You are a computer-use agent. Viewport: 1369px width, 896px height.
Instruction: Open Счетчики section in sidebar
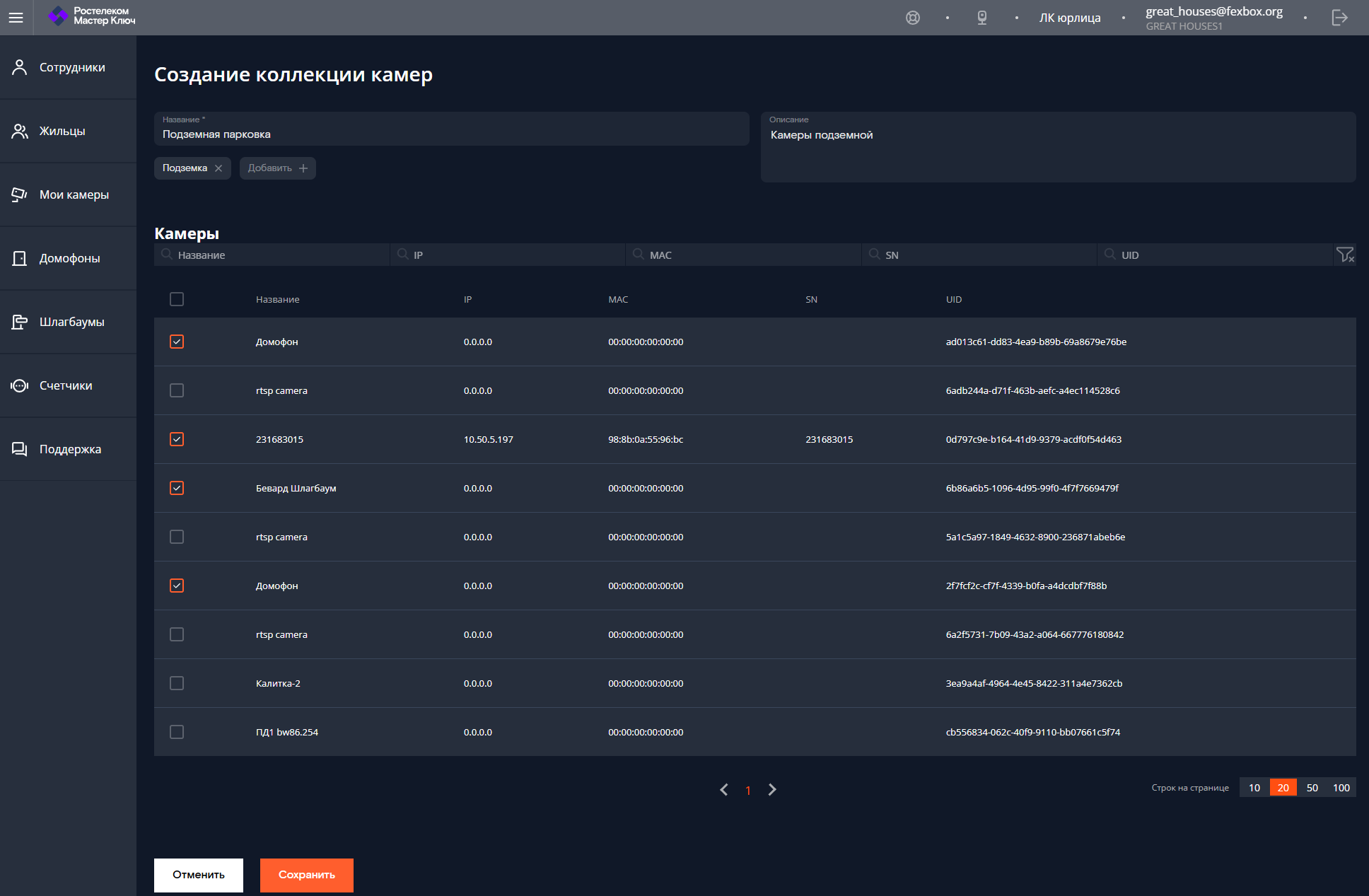[68, 385]
